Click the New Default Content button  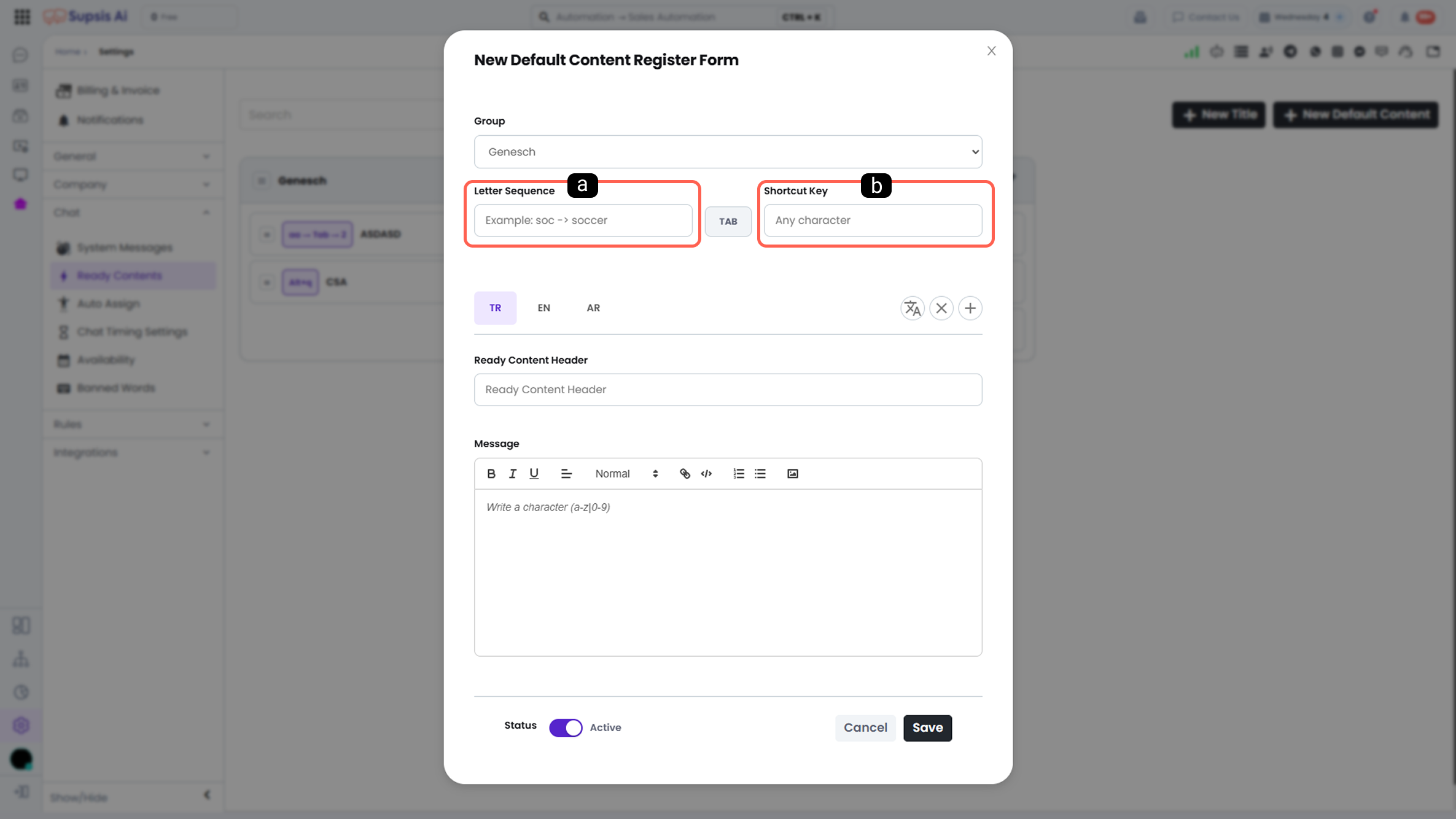pos(1355,115)
